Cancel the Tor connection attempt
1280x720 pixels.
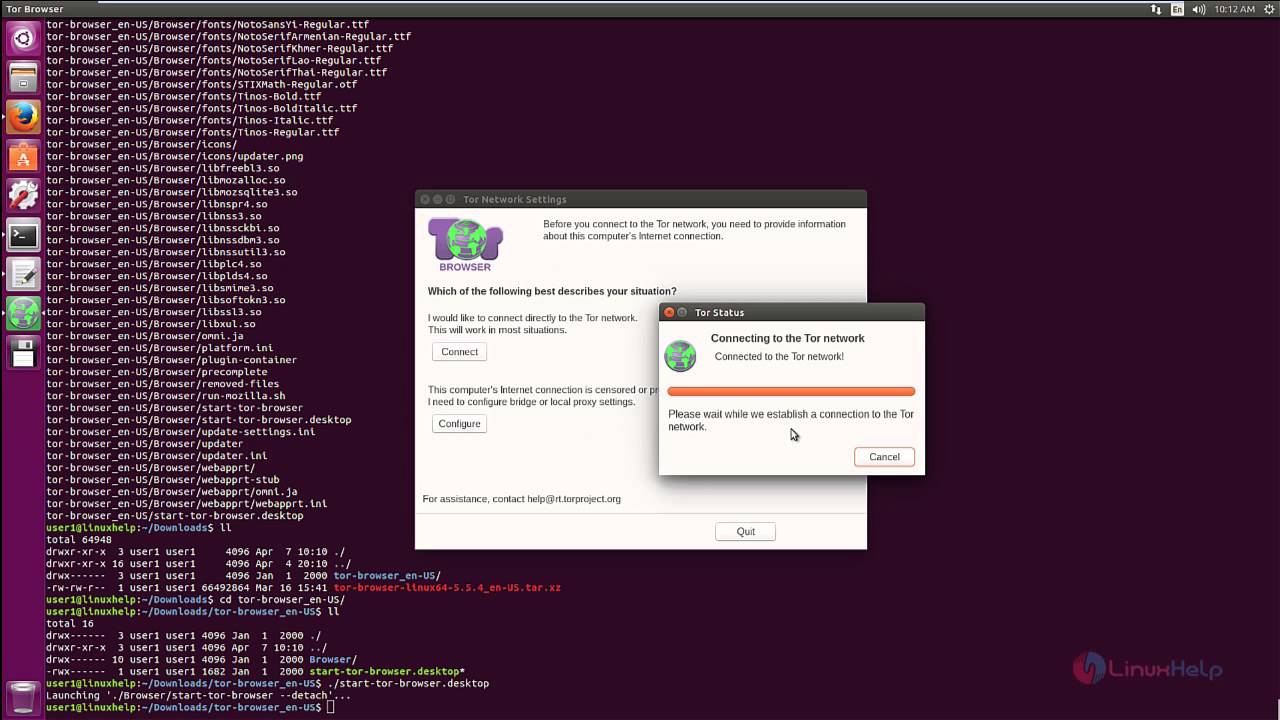(884, 457)
